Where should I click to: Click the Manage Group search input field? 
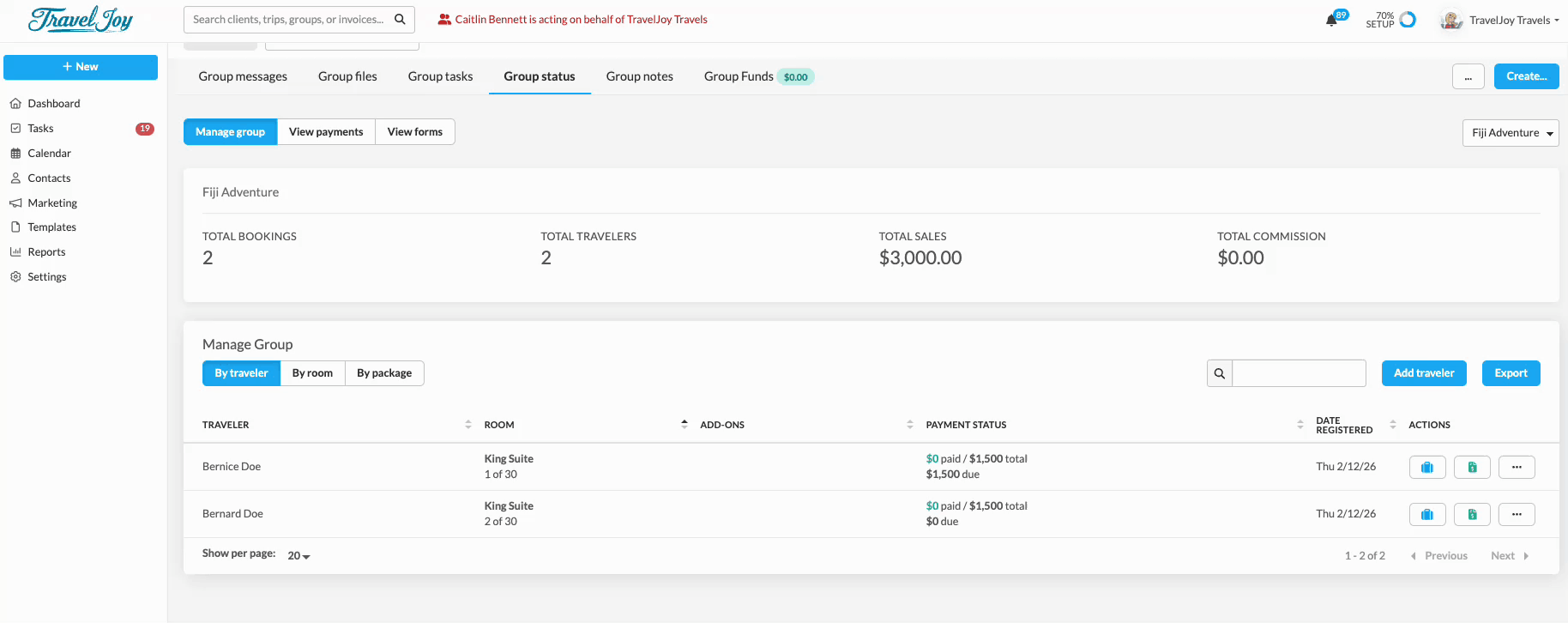point(1299,373)
